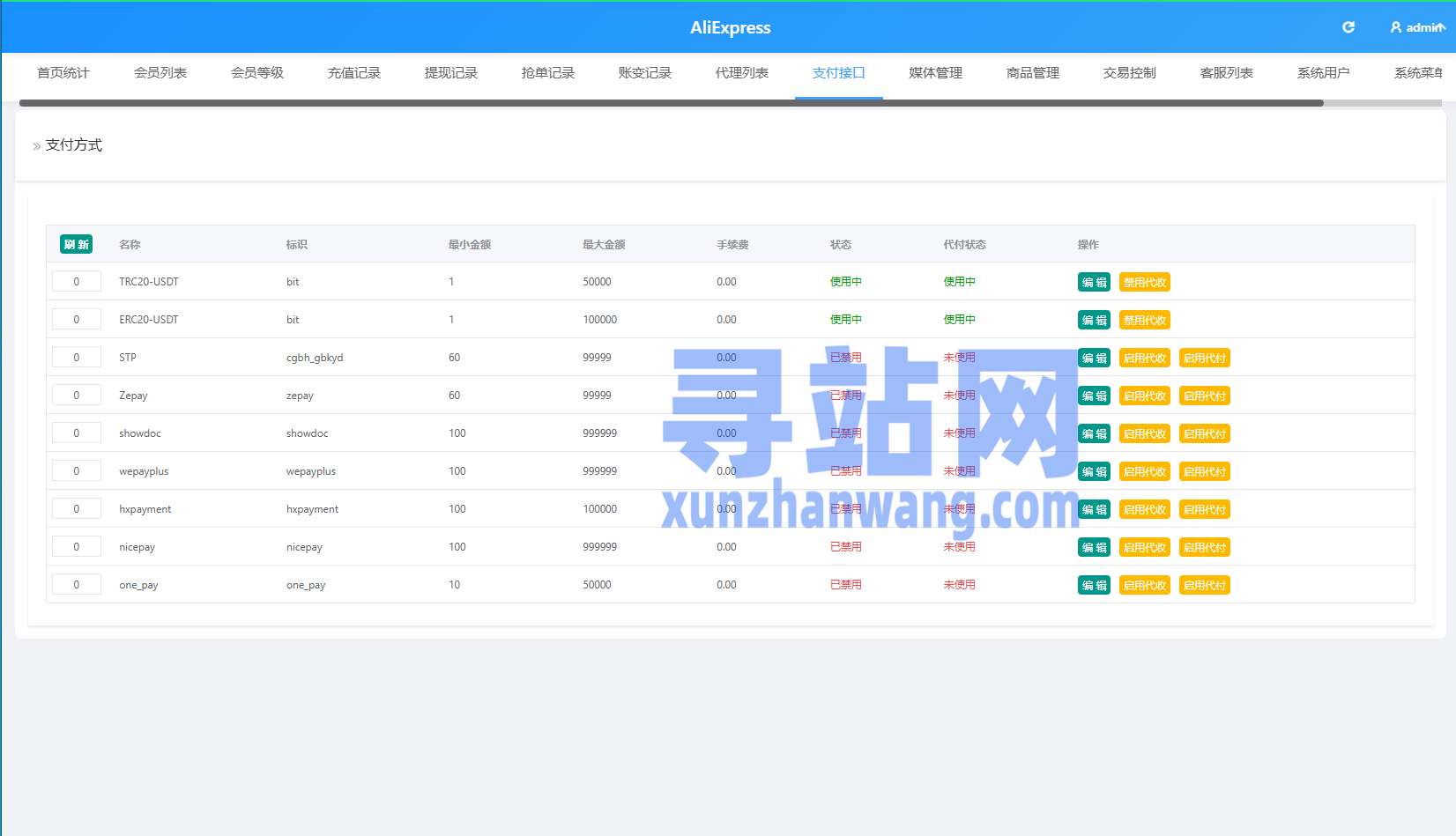Screen dimensions: 1456x836
Task: Open the 客服列表 tab
Action: pos(1227,73)
